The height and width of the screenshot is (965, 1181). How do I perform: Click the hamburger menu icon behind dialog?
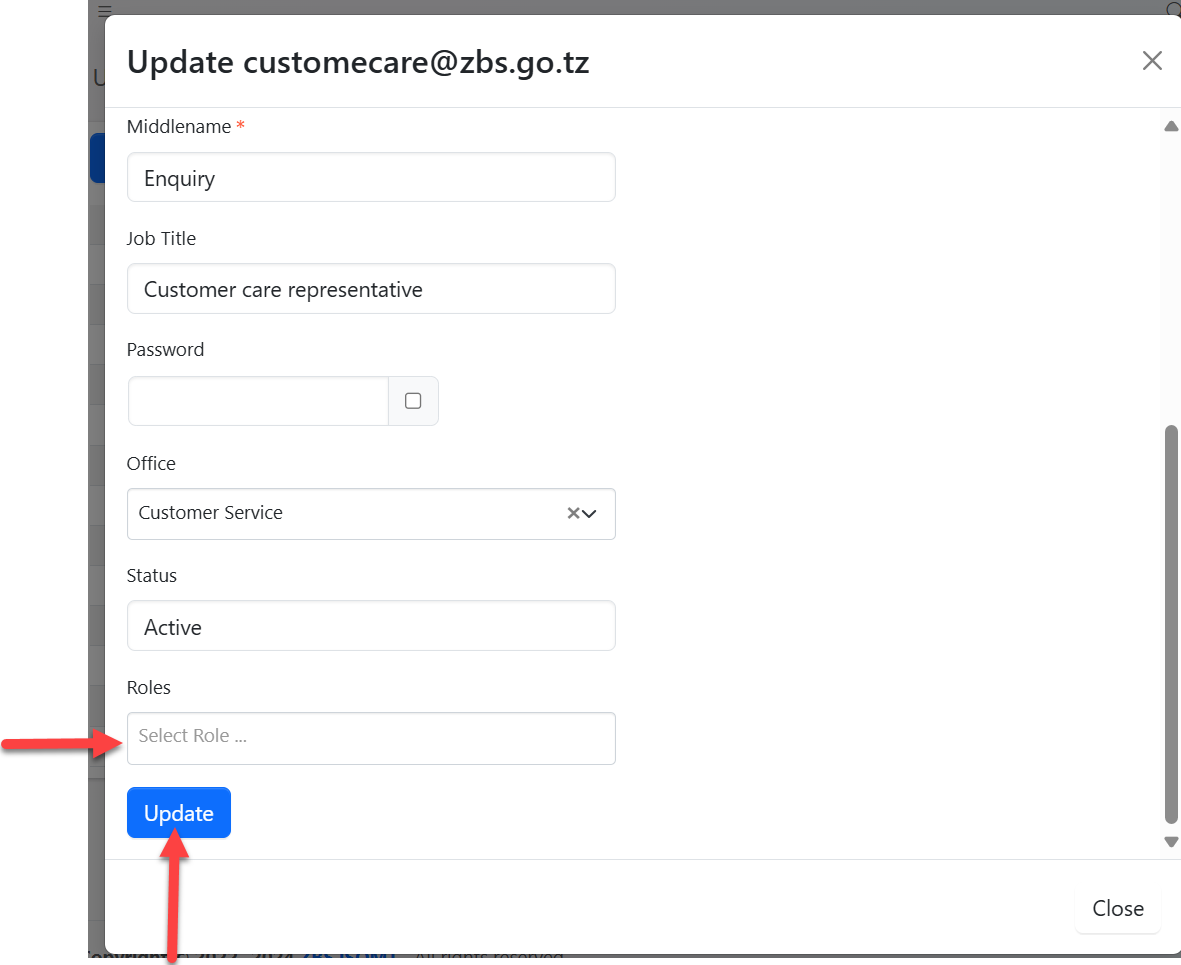105,9
